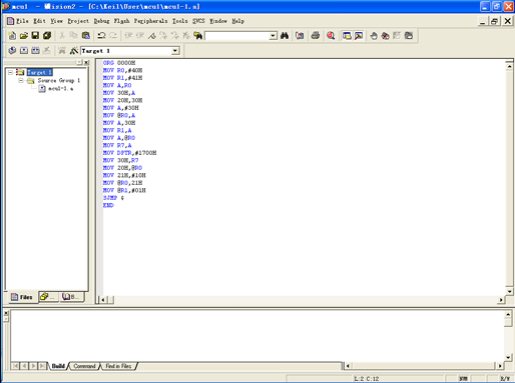Click the SJMP $ line in editor

pyautogui.click(x=113, y=198)
